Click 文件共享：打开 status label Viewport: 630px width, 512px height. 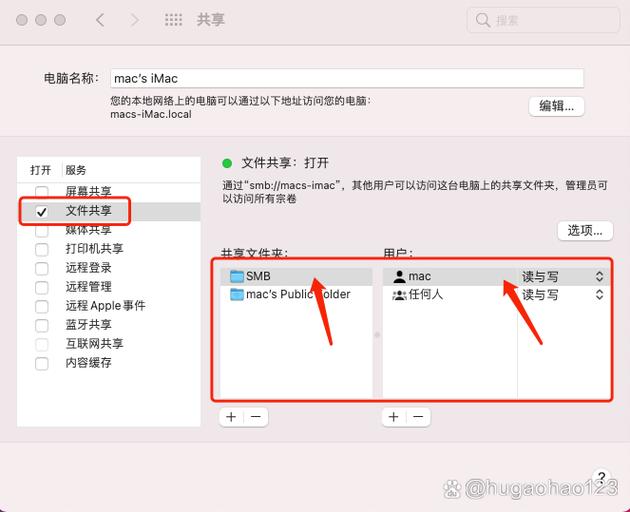285,163
